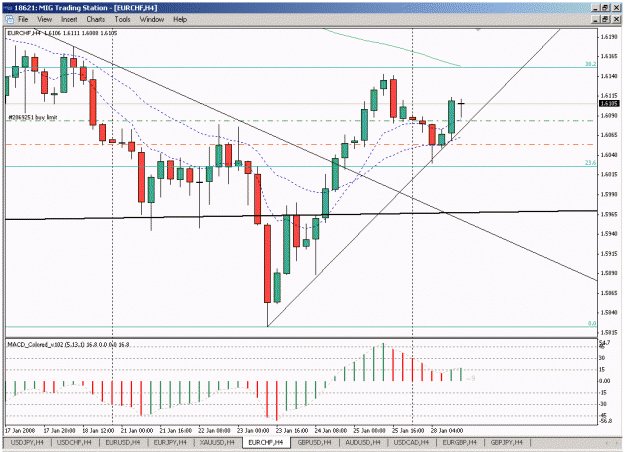Switch to the EURUSD,H4 chart tab
The height and width of the screenshot is (452, 625).
[x=122, y=442]
